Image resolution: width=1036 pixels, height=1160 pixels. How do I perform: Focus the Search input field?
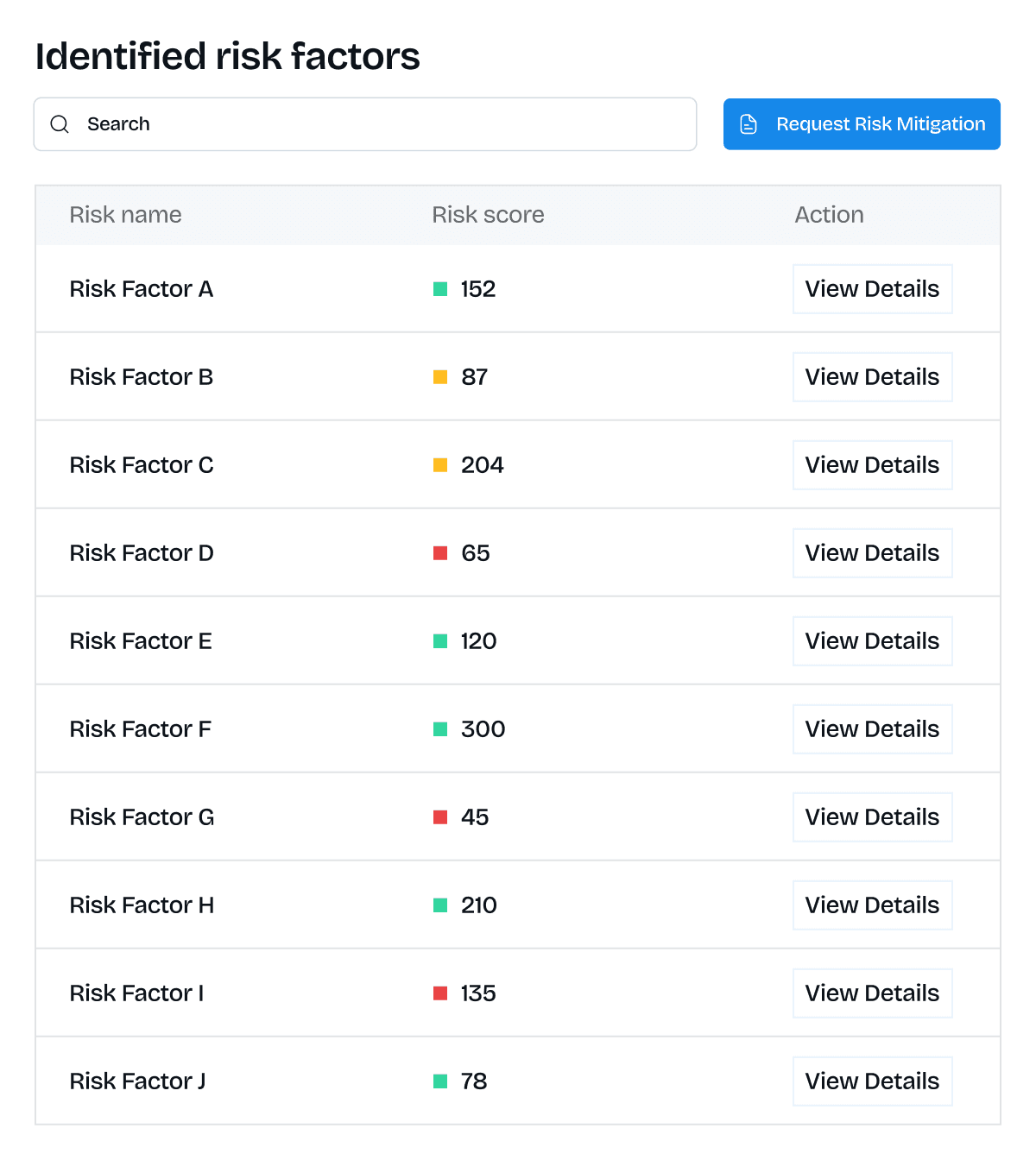click(x=365, y=124)
